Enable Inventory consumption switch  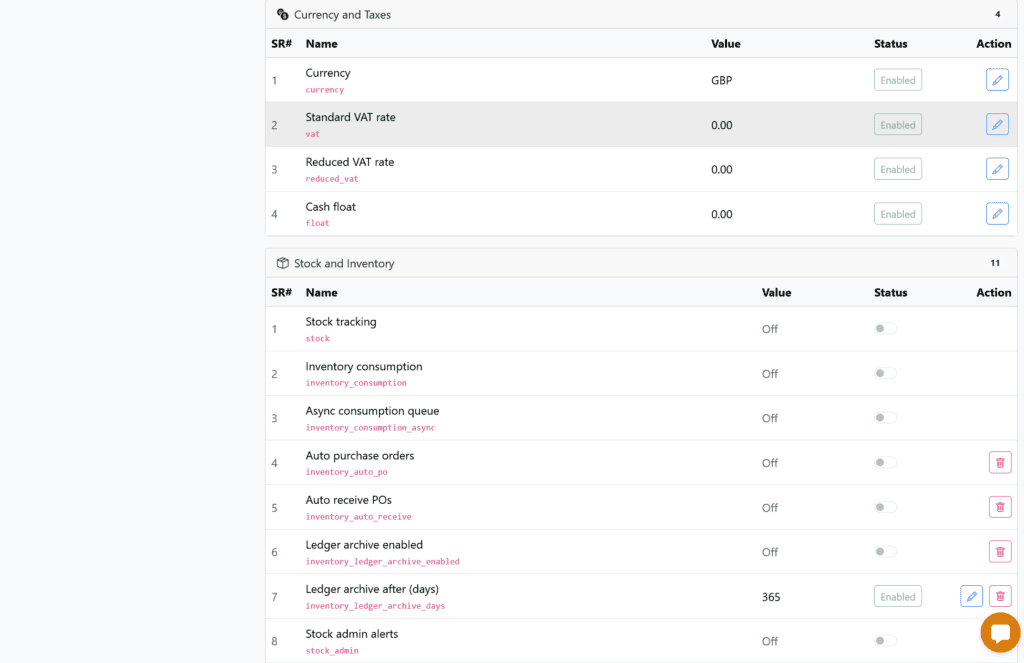point(886,373)
